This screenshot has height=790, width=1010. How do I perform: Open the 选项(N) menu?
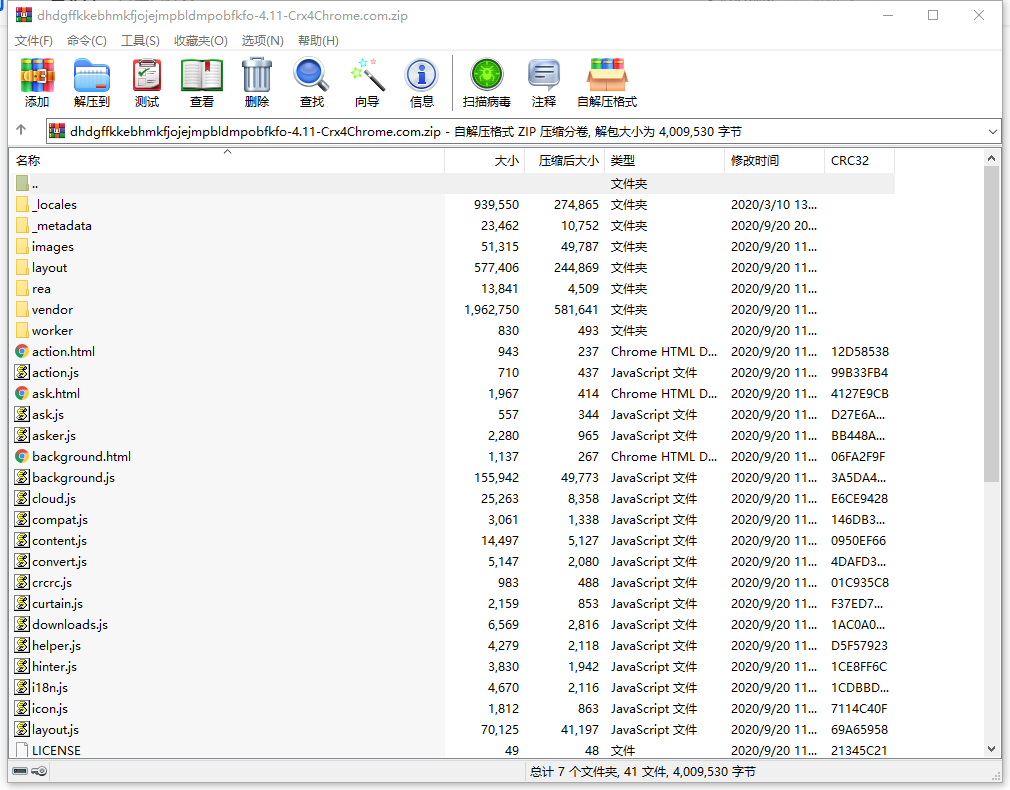pyautogui.click(x=262, y=41)
